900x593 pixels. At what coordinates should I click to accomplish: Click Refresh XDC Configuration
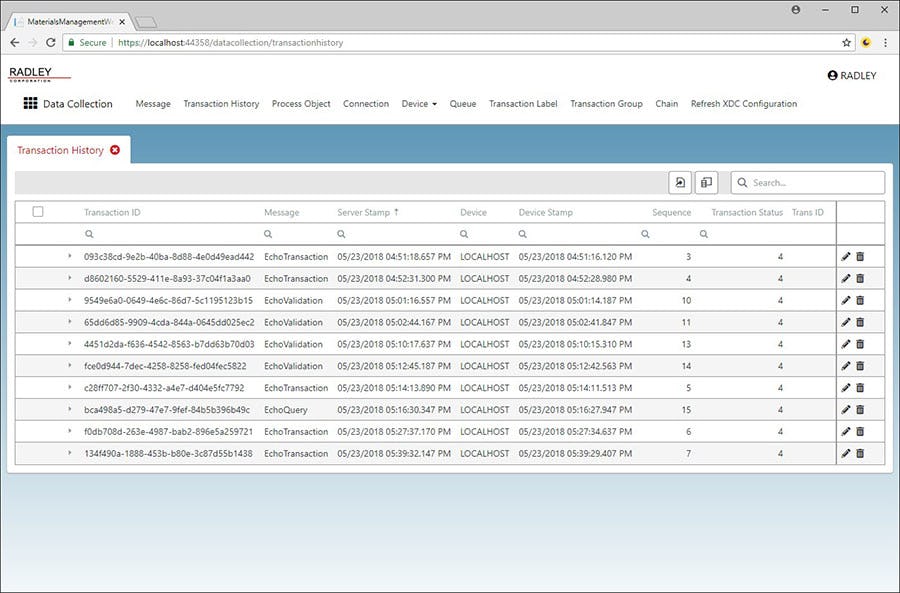744,103
